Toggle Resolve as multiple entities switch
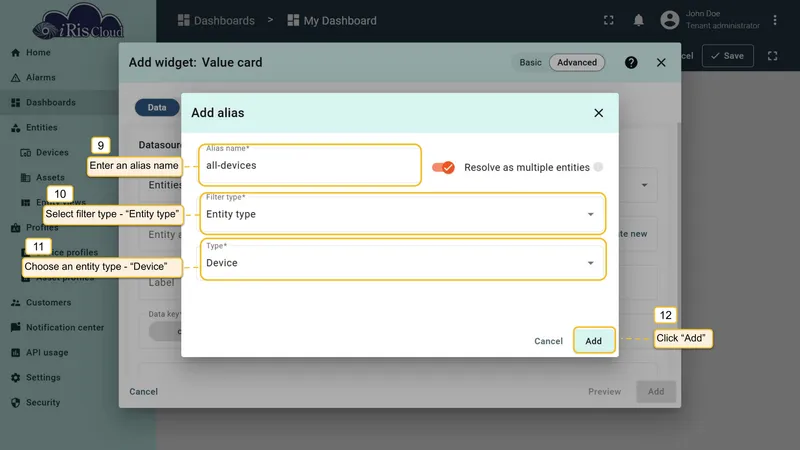Image resolution: width=800 pixels, height=450 pixels. point(443,167)
